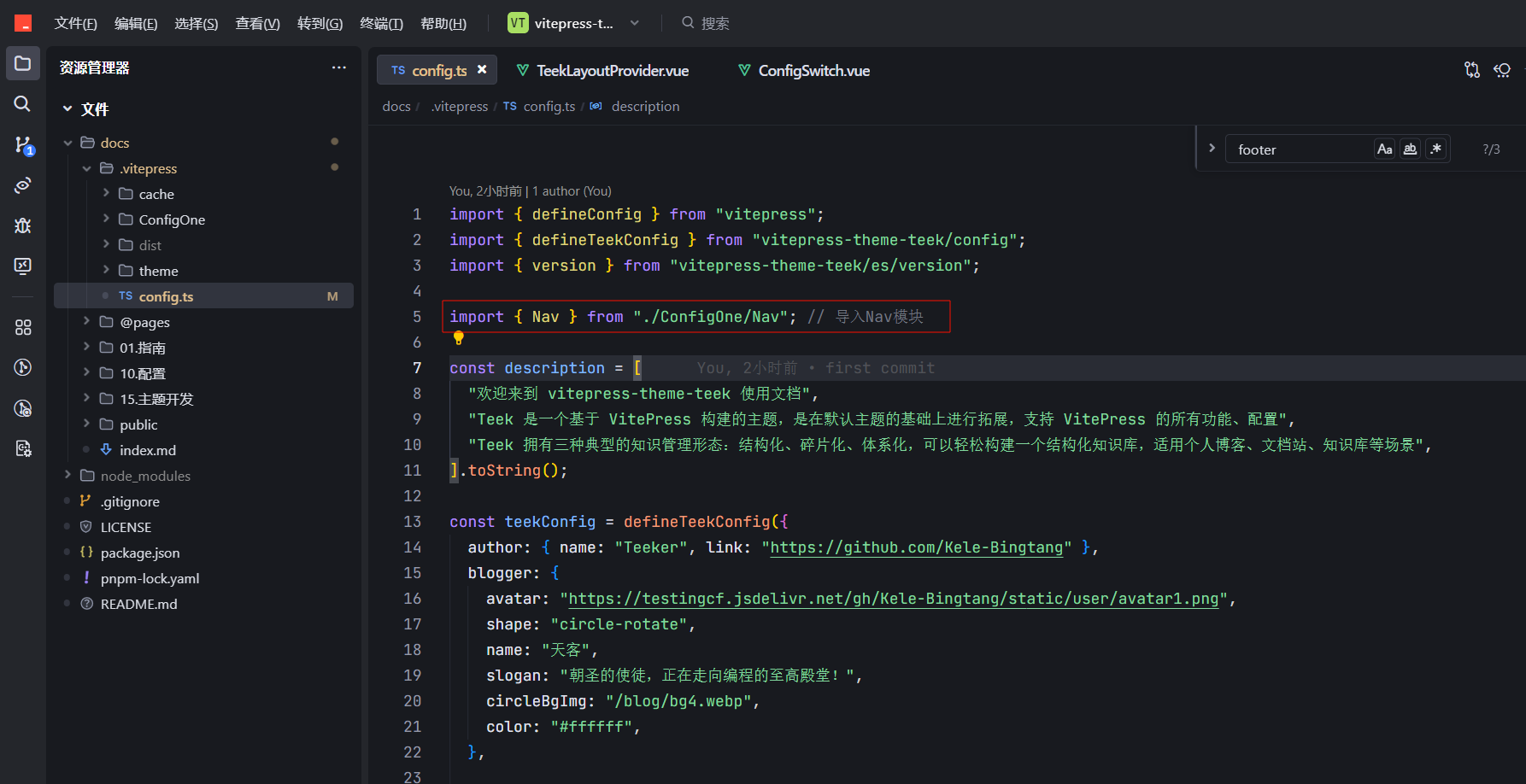
Task: Open the Debug panel with the bug icon
Action: pyautogui.click(x=23, y=225)
